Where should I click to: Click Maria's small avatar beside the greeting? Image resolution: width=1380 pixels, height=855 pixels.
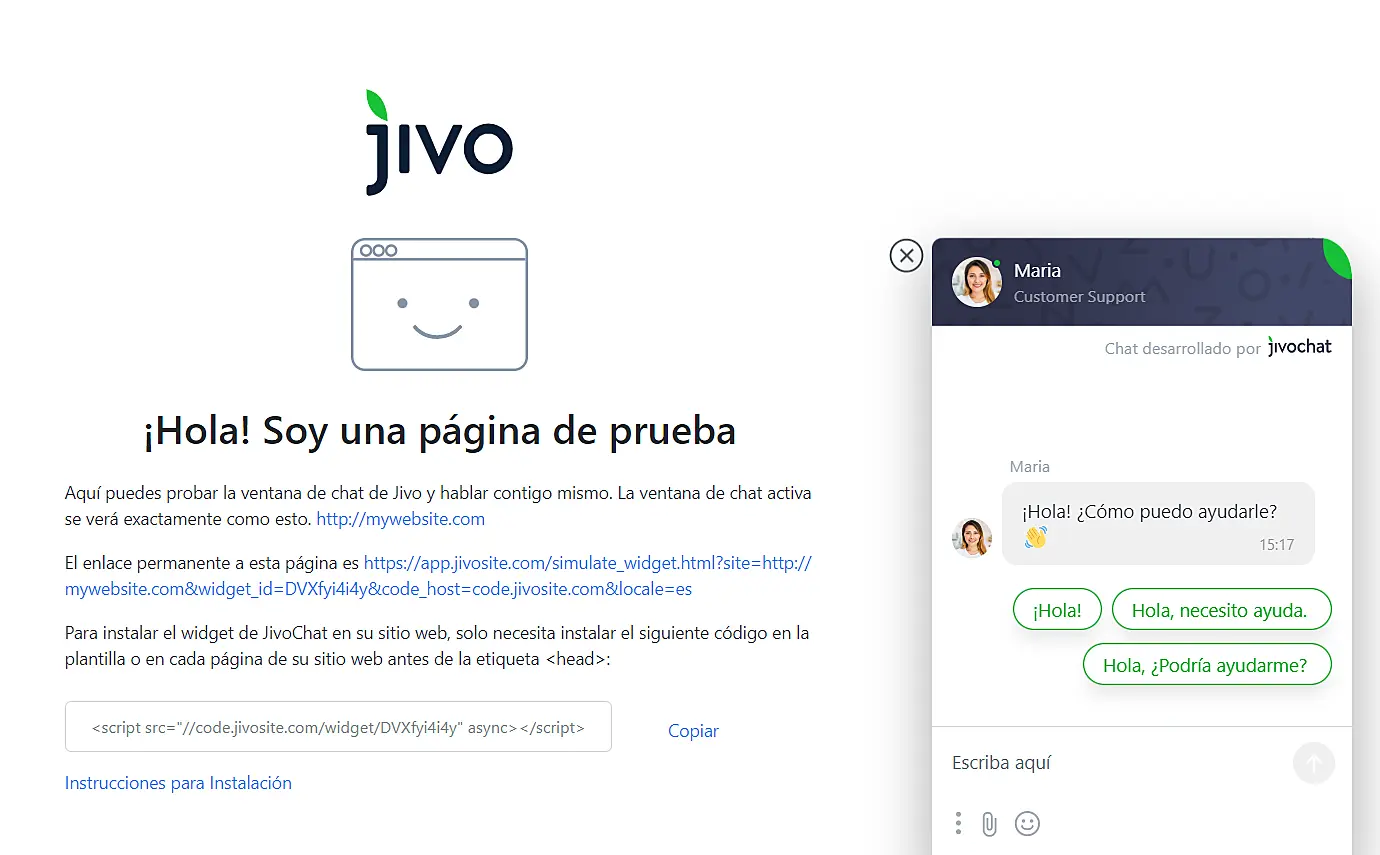tap(972, 538)
